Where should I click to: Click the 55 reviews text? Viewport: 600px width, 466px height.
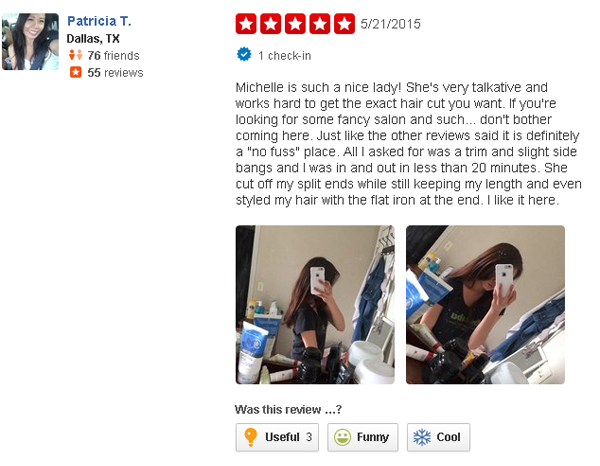pyautogui.click(x=115, y=73)
